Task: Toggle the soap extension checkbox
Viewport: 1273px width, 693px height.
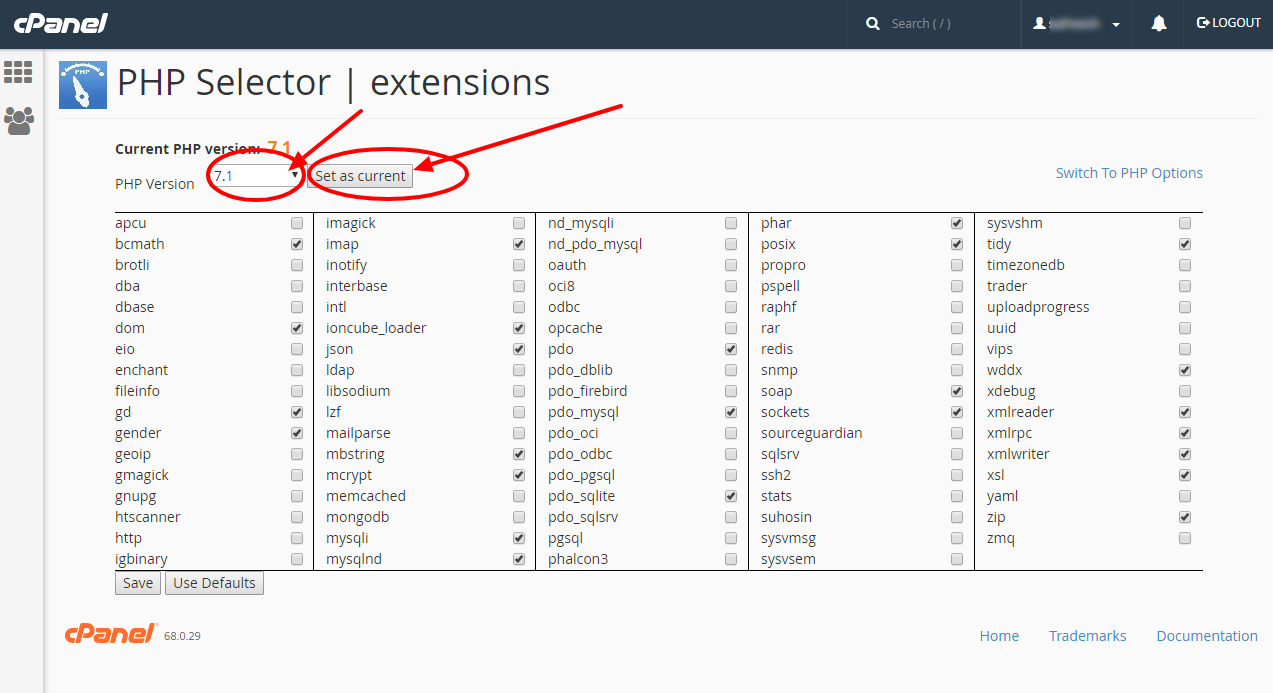Action: click(957, 391)
